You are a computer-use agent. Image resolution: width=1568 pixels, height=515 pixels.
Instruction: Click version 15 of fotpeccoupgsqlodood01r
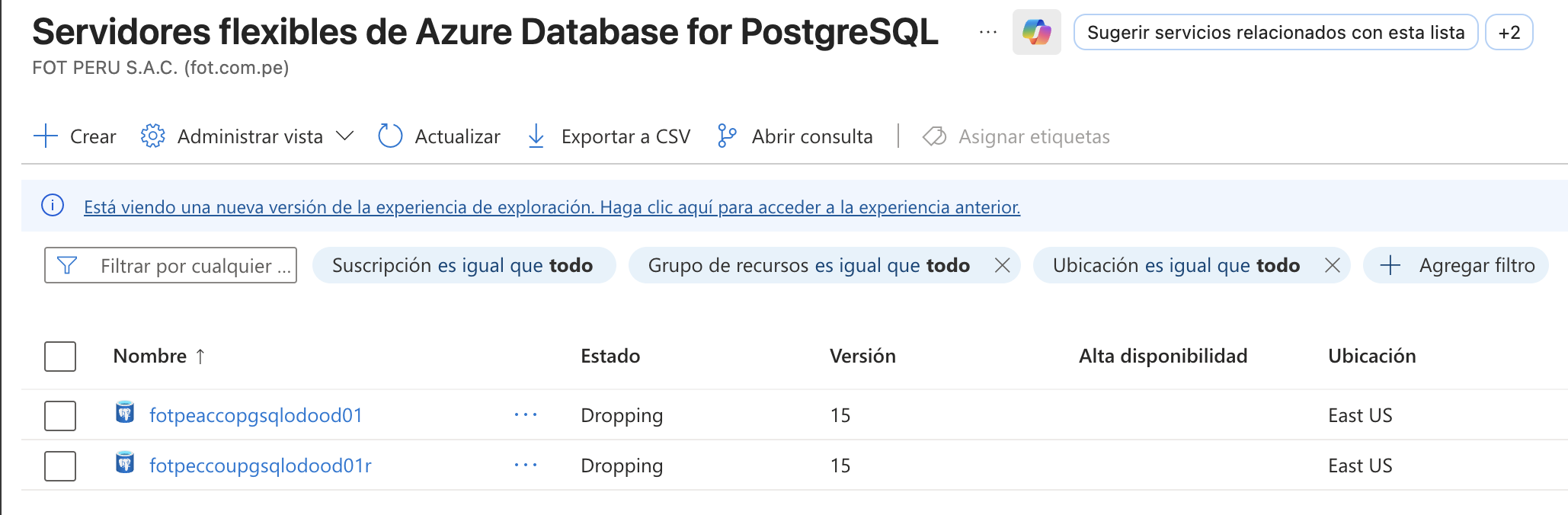coord(840,465)
